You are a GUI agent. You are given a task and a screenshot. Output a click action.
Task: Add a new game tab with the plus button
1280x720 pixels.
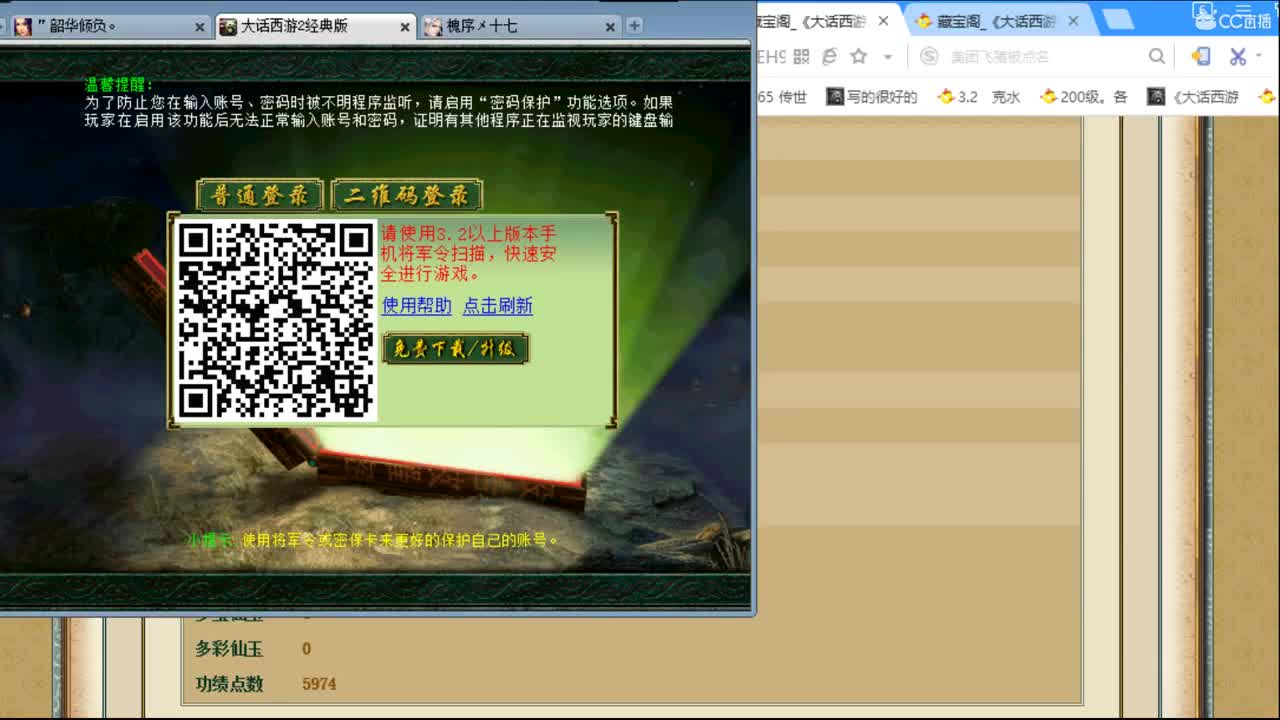pyautogui.click(x=634, y=26)
